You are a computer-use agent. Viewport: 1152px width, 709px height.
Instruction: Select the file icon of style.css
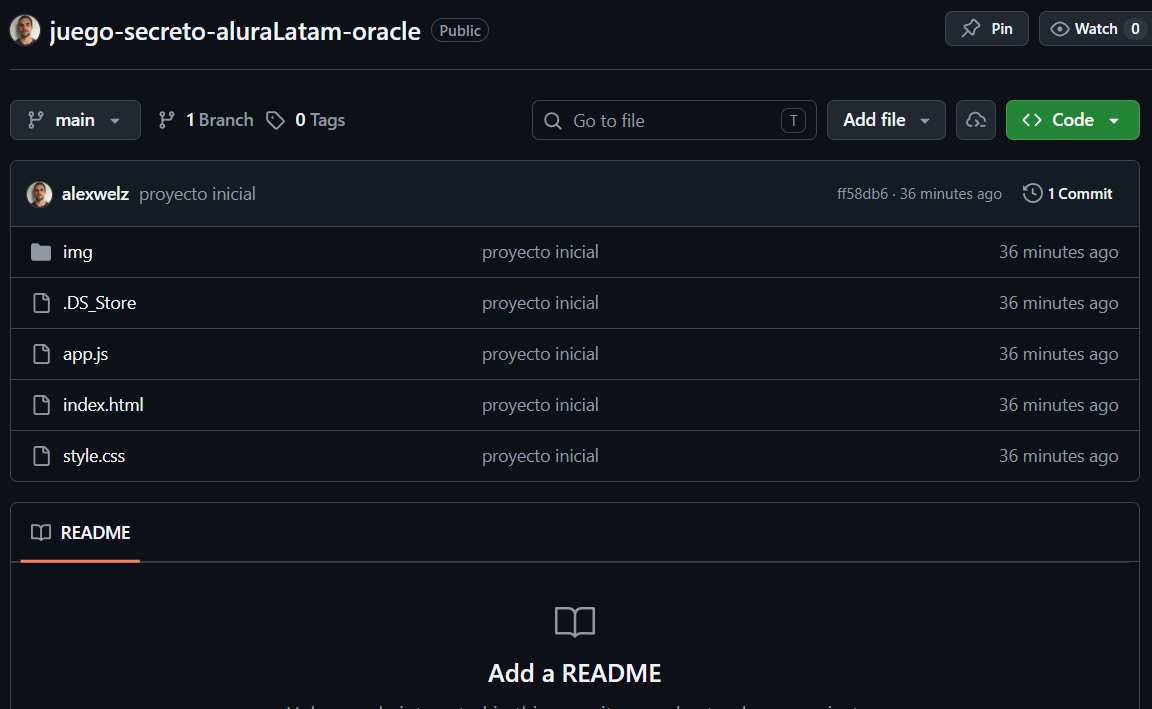coord(42,456)
